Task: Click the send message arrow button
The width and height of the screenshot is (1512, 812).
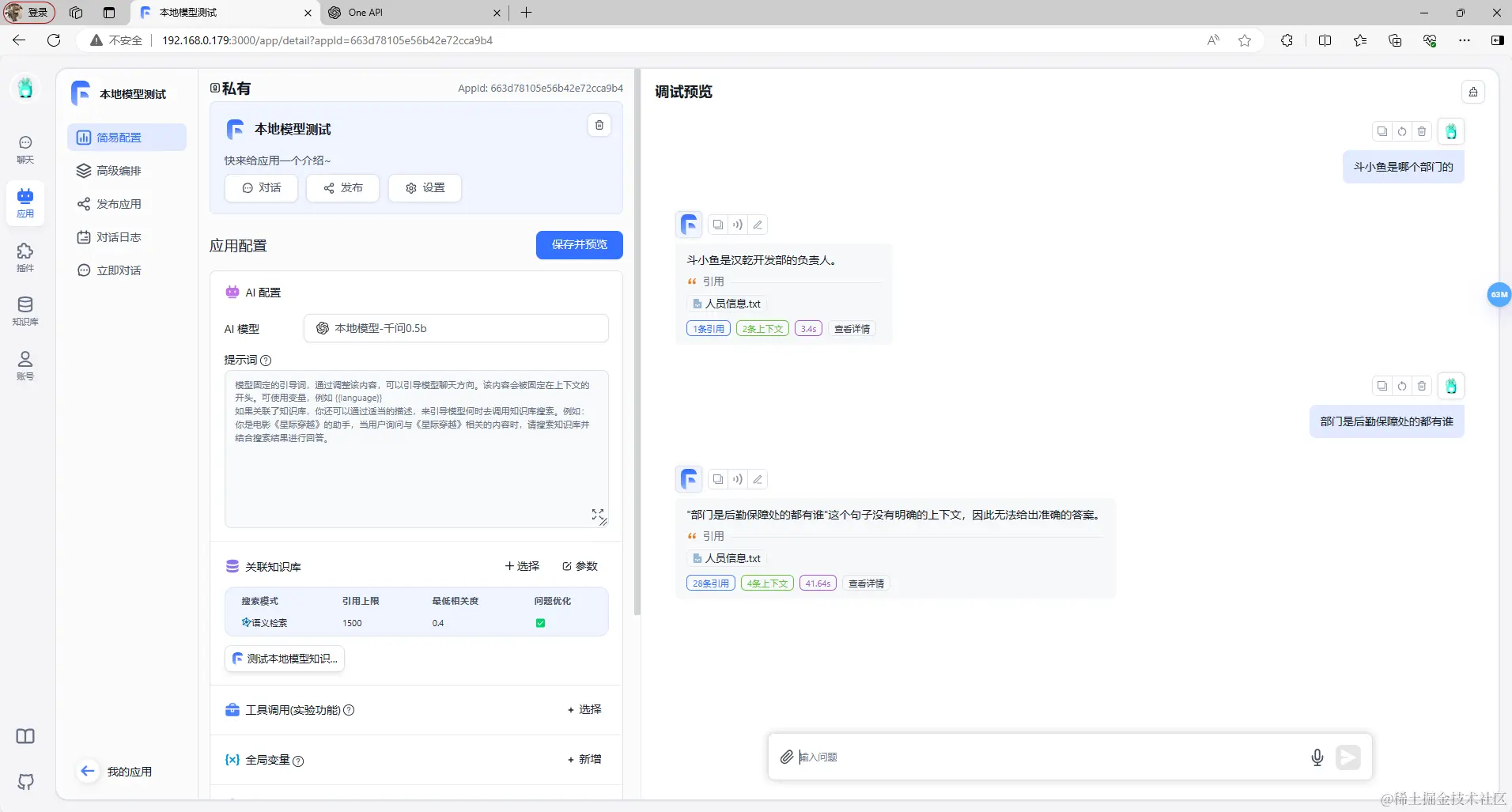Action: pyautogui.click(x=1348, y=757)
